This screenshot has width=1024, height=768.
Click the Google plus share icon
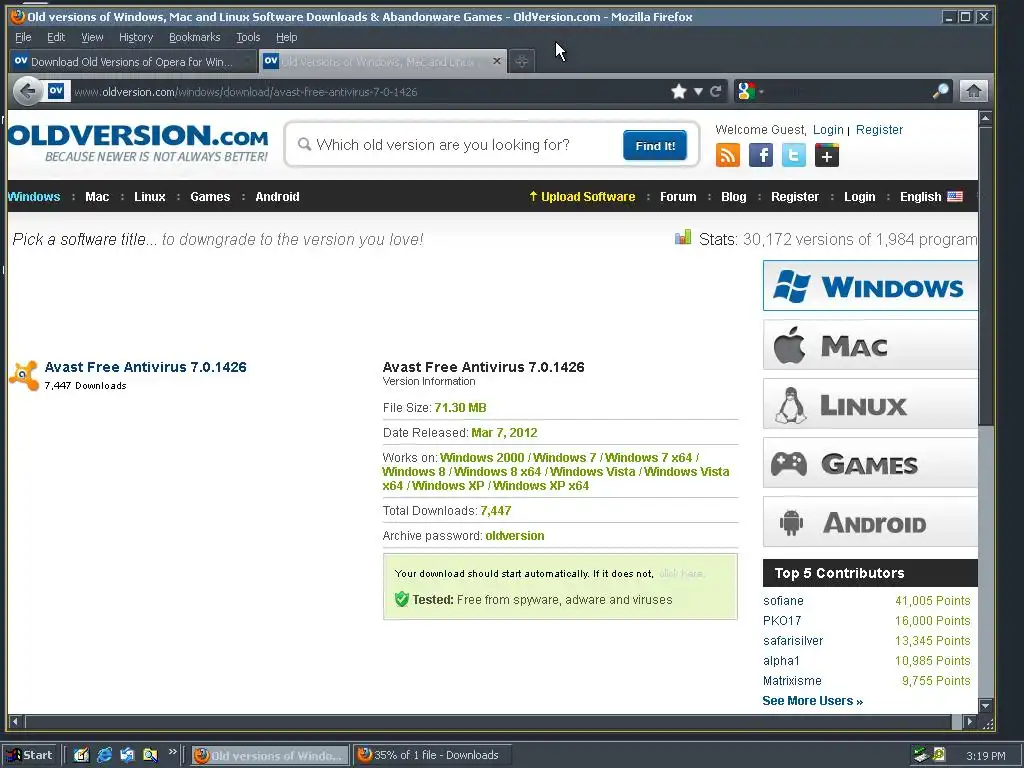pos(827,155)
